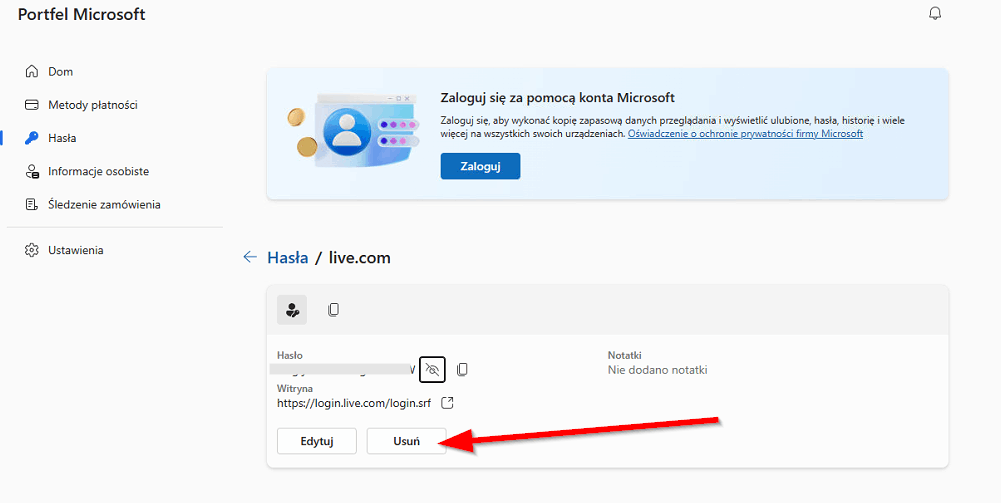Copy password with the copy icon
Image resolution: width=1001 pixels, height=503 pixels.
click(x=462, y=369)
